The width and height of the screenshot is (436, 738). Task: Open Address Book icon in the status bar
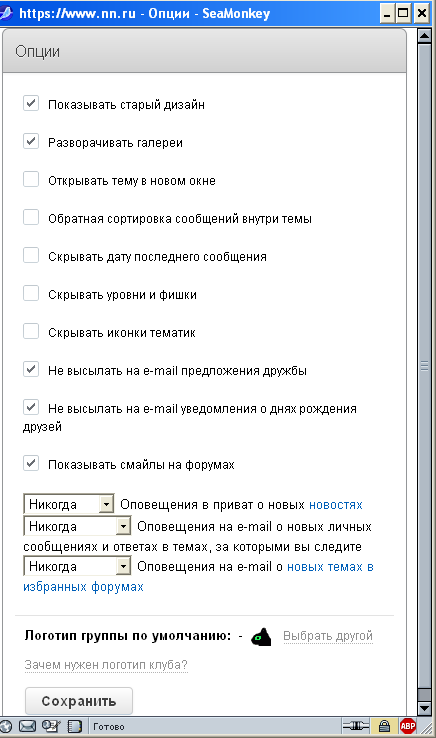point(74,726)
